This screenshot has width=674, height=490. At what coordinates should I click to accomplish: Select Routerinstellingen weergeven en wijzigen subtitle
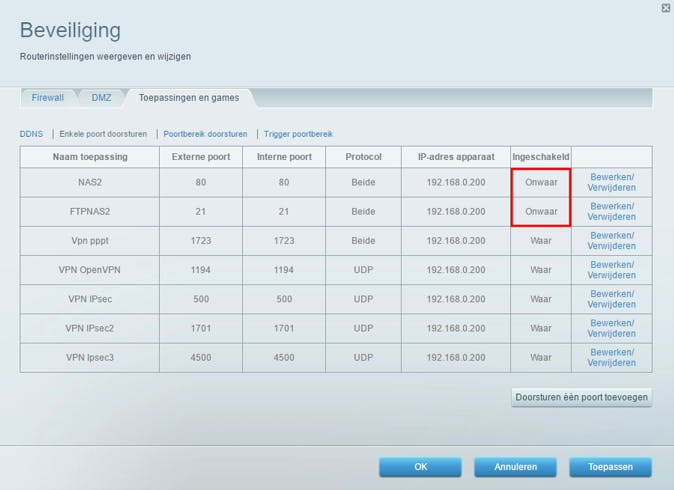(x=105, y=56)
